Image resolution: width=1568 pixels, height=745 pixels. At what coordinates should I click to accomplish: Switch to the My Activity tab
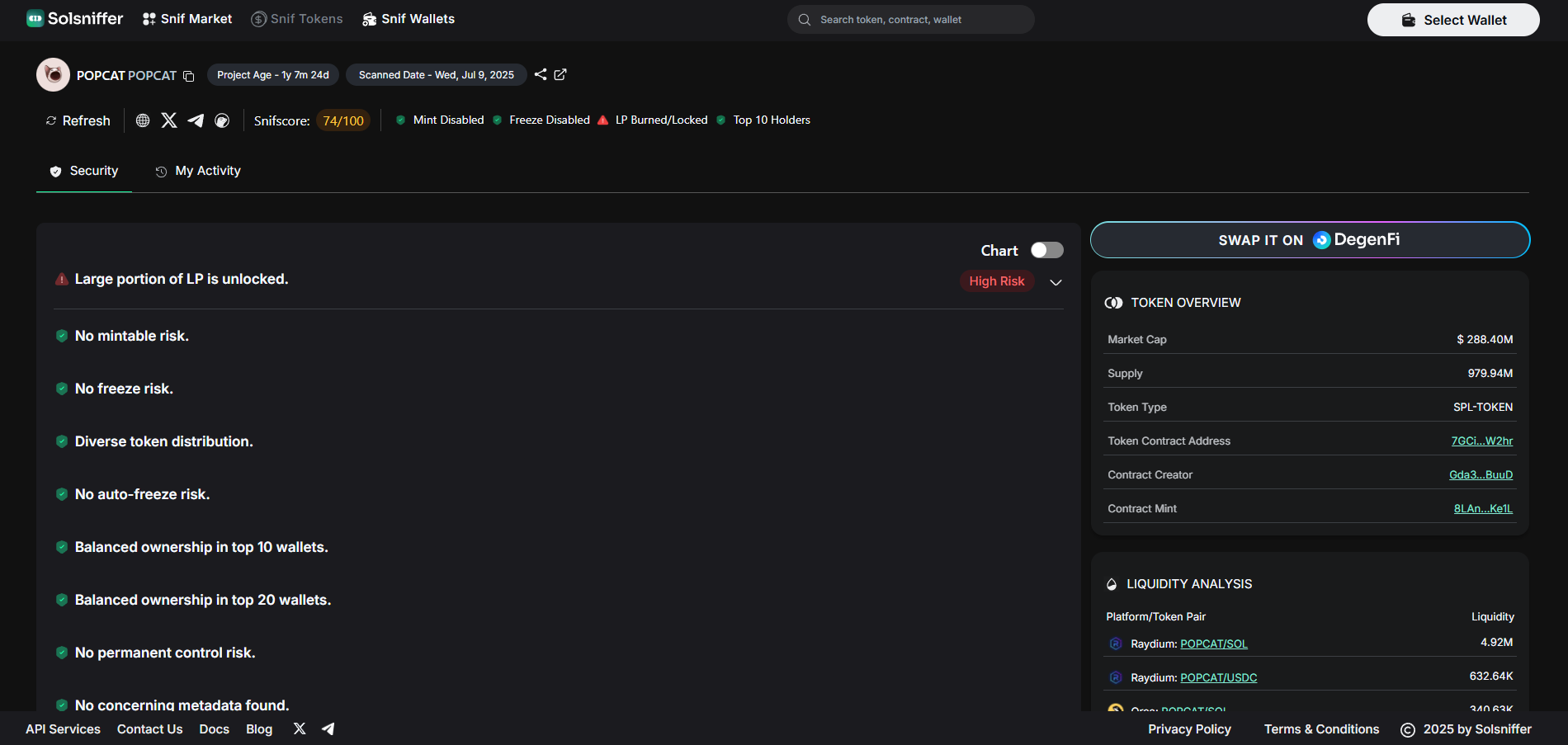coord(198,171)
